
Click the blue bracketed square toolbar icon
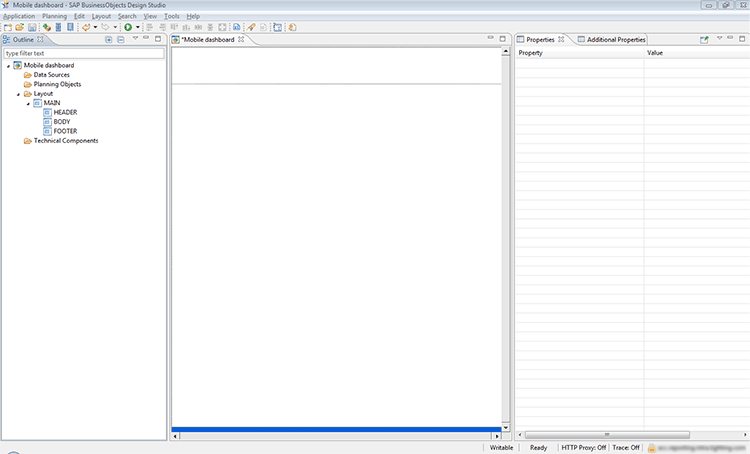point(277,27)
